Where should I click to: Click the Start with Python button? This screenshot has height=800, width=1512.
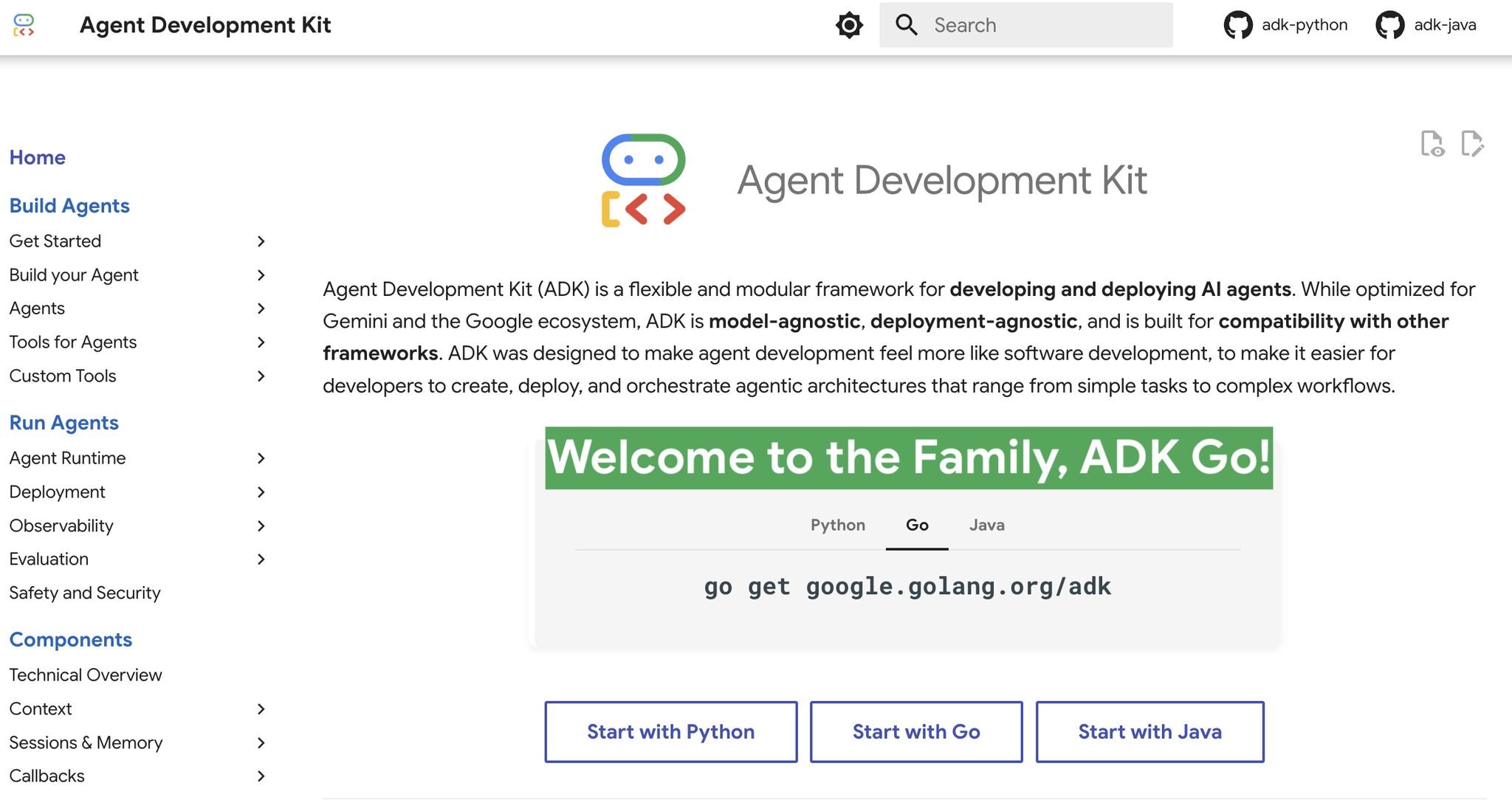pos(670,731)
